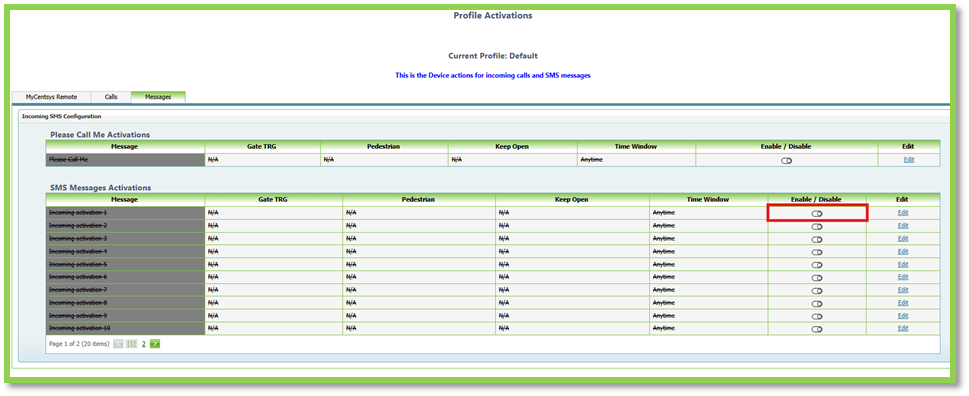The height and width of the screenshot is (396, 969).
Task: Click Gate TRG N/A for Incoming activation 2
Action: [213, 225]
